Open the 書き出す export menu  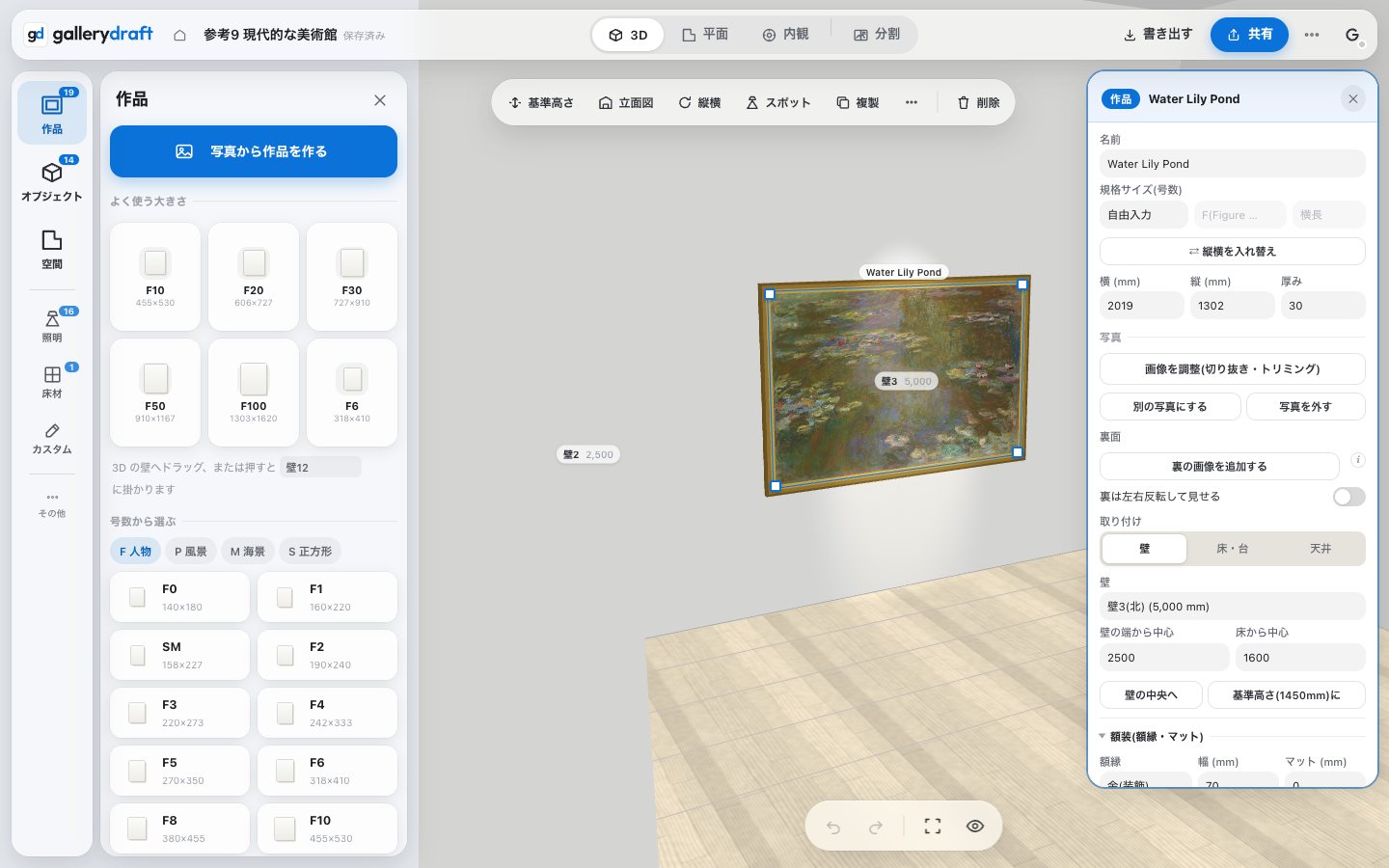(x=1157, y=35)
